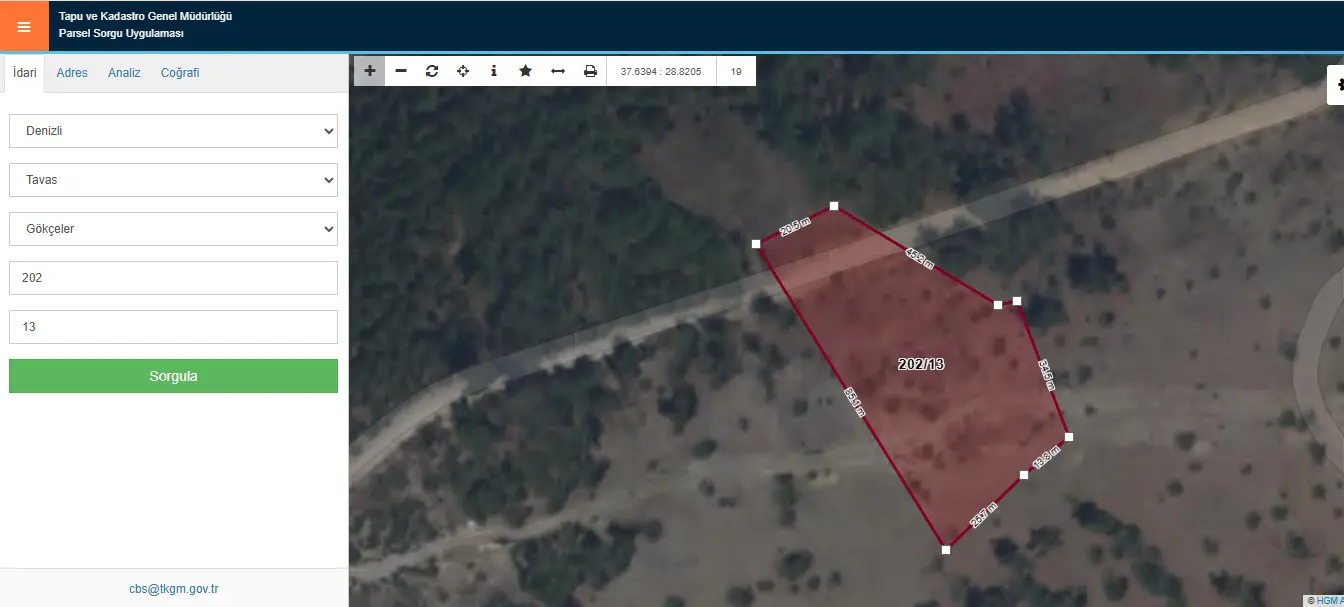This screenshot has width=1344, height=607.
Task: Refresh the map view
Action: coord(432,71)
